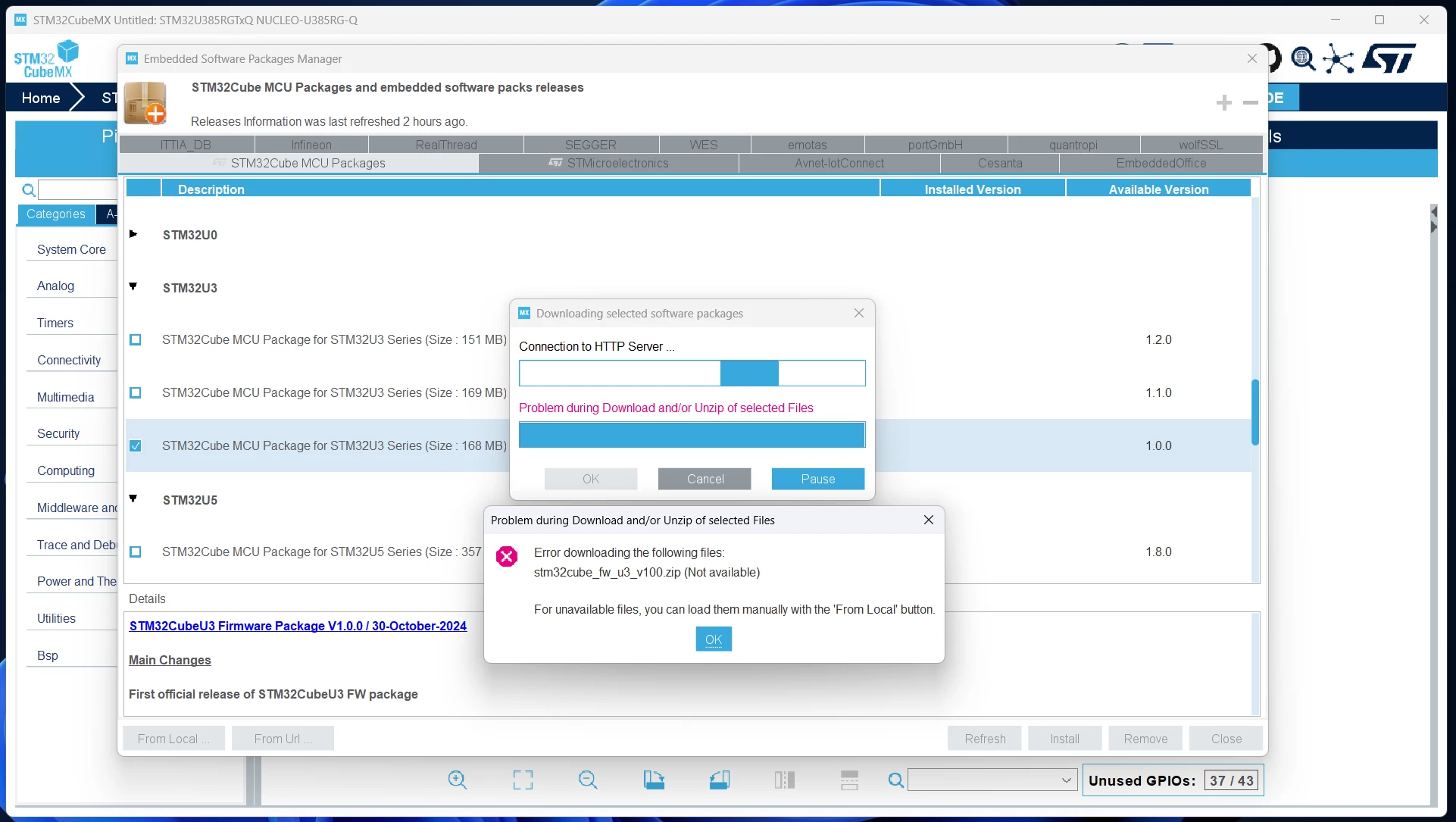Collapse the STM32U5 group
Viewport: 1456px width, 822px height.
(133, 499)
